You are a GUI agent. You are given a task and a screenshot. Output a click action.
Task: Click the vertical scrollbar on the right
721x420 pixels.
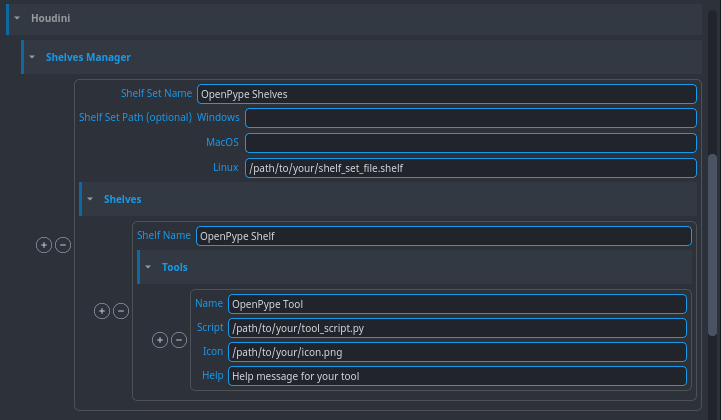712,245
